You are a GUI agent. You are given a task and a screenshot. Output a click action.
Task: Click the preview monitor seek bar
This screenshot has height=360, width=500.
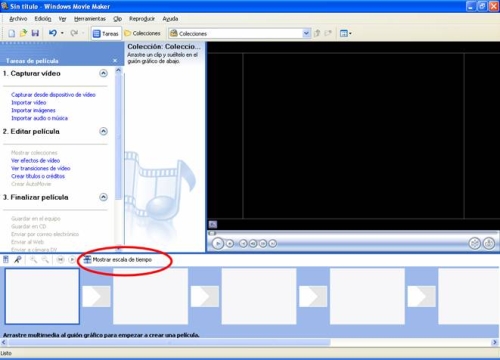pos(353,233)
